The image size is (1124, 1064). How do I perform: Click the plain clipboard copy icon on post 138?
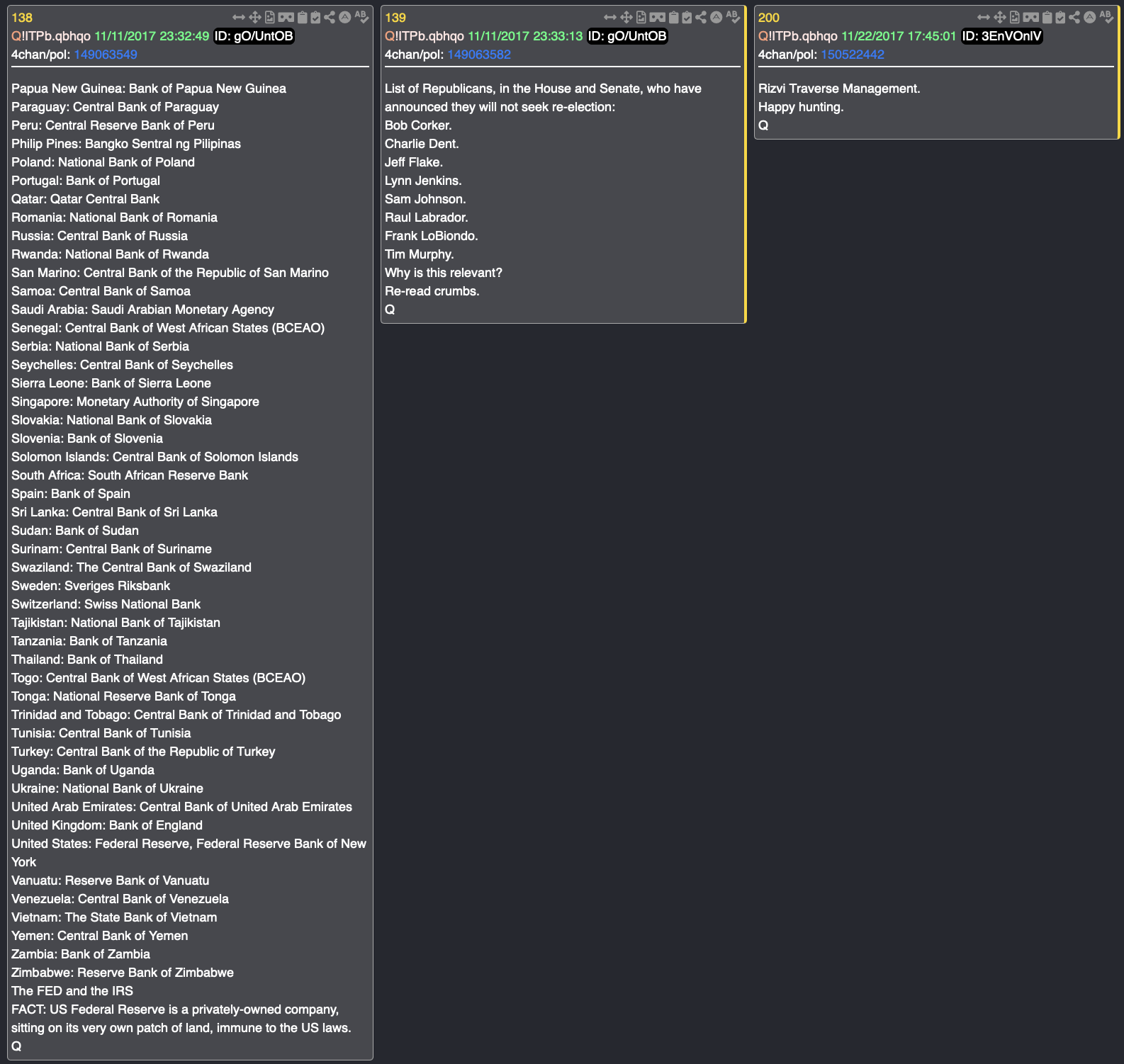tap(303, 17)
